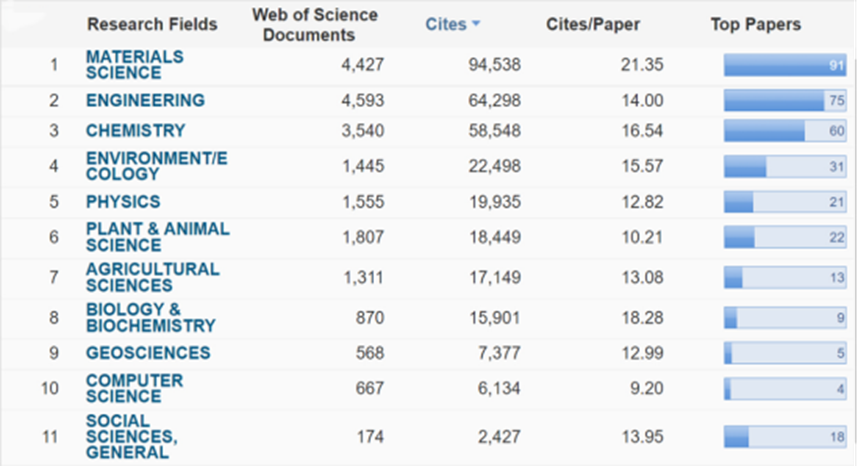This screenshot has width=858, height=466.
Task: Click Environment/Ecology top papers bar showing 31
Action: pyautogui.click(x=785, y=167)
